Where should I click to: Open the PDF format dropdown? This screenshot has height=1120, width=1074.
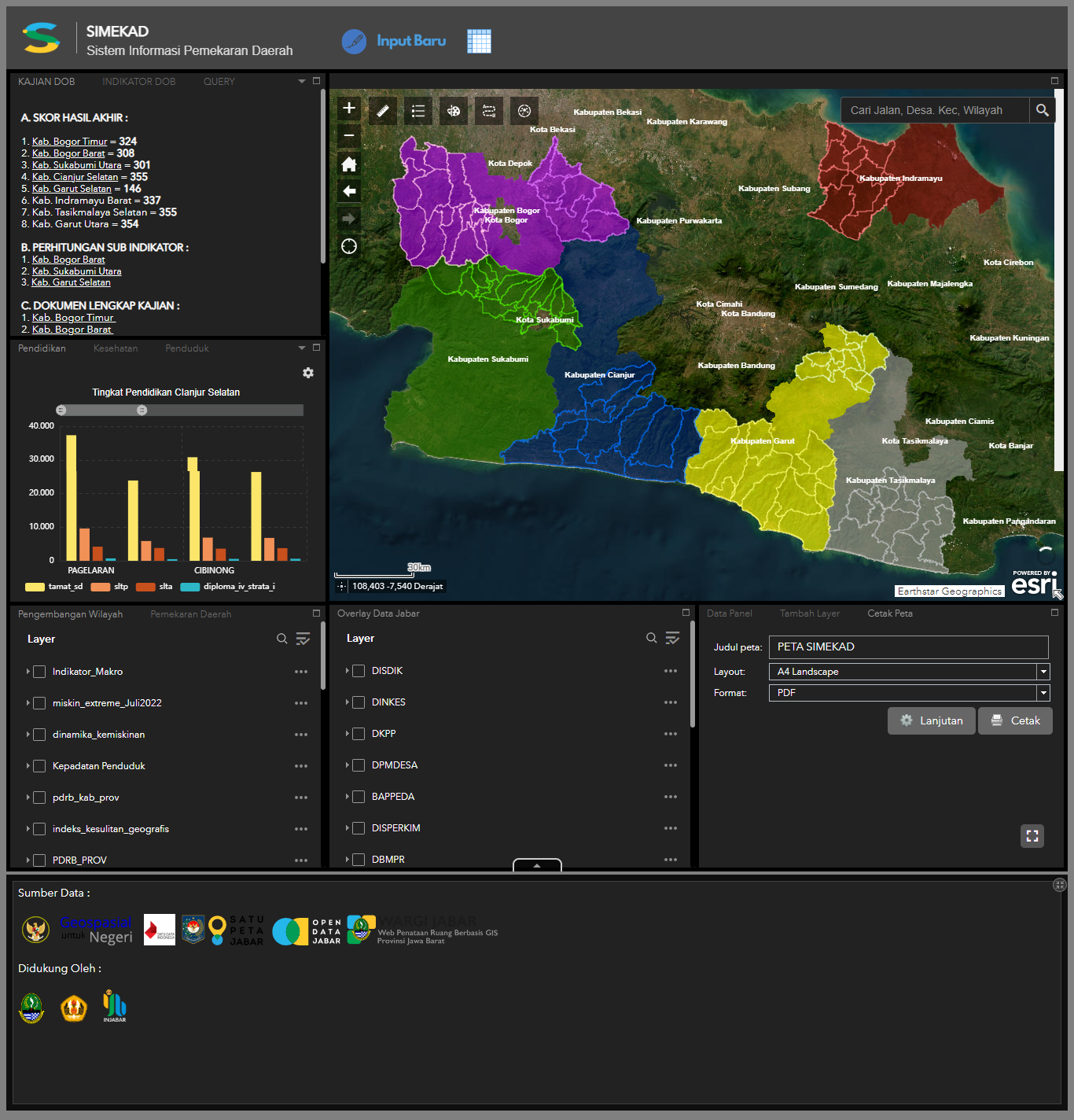[1043, 693]
